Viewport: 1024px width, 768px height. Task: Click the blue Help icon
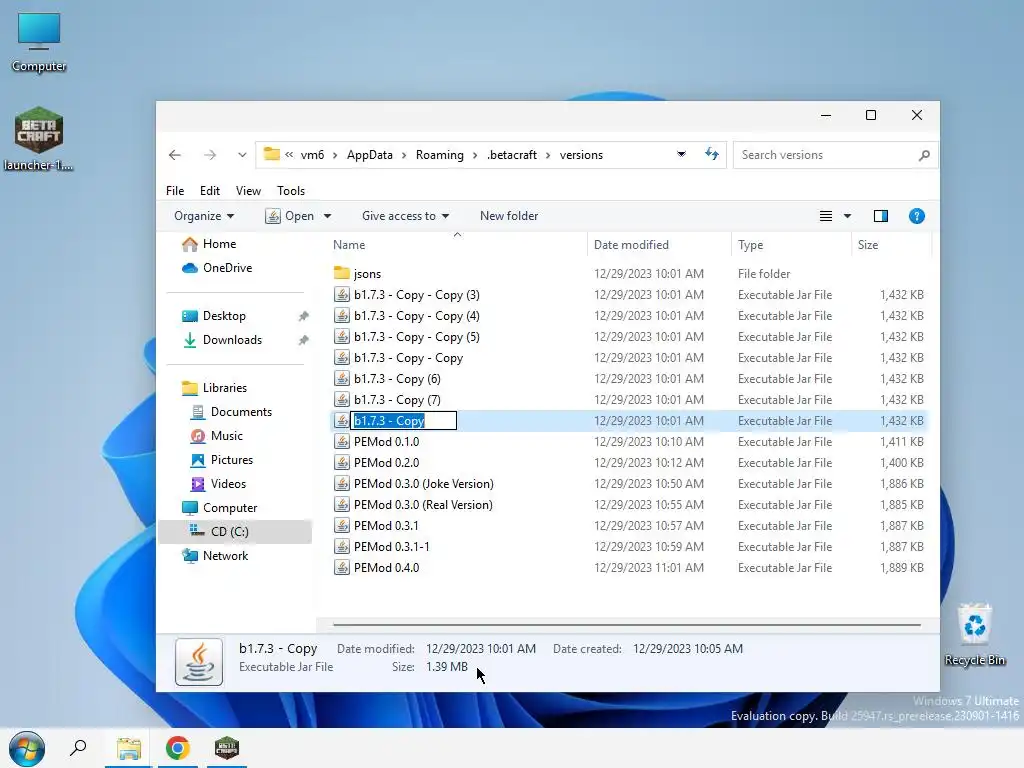tap(916, 216)
